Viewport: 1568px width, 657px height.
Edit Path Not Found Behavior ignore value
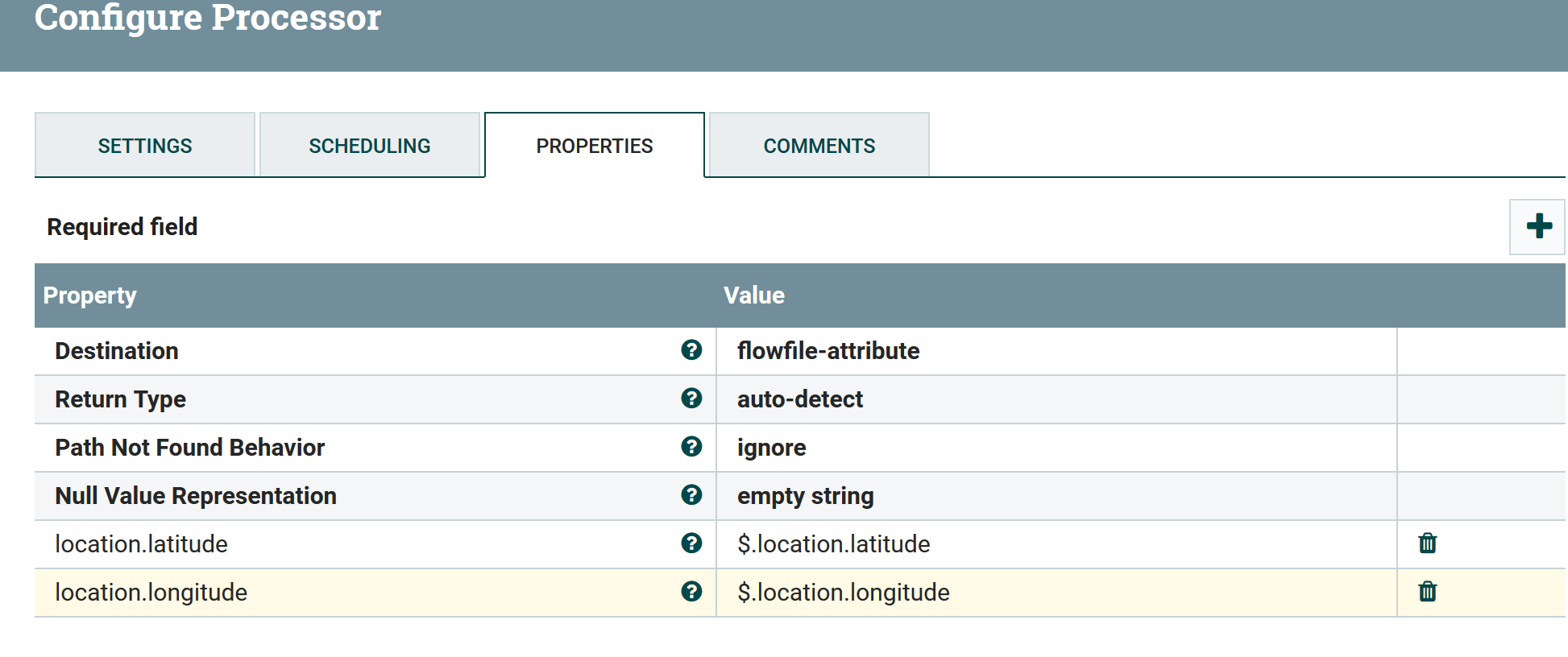tap(772, 448)
